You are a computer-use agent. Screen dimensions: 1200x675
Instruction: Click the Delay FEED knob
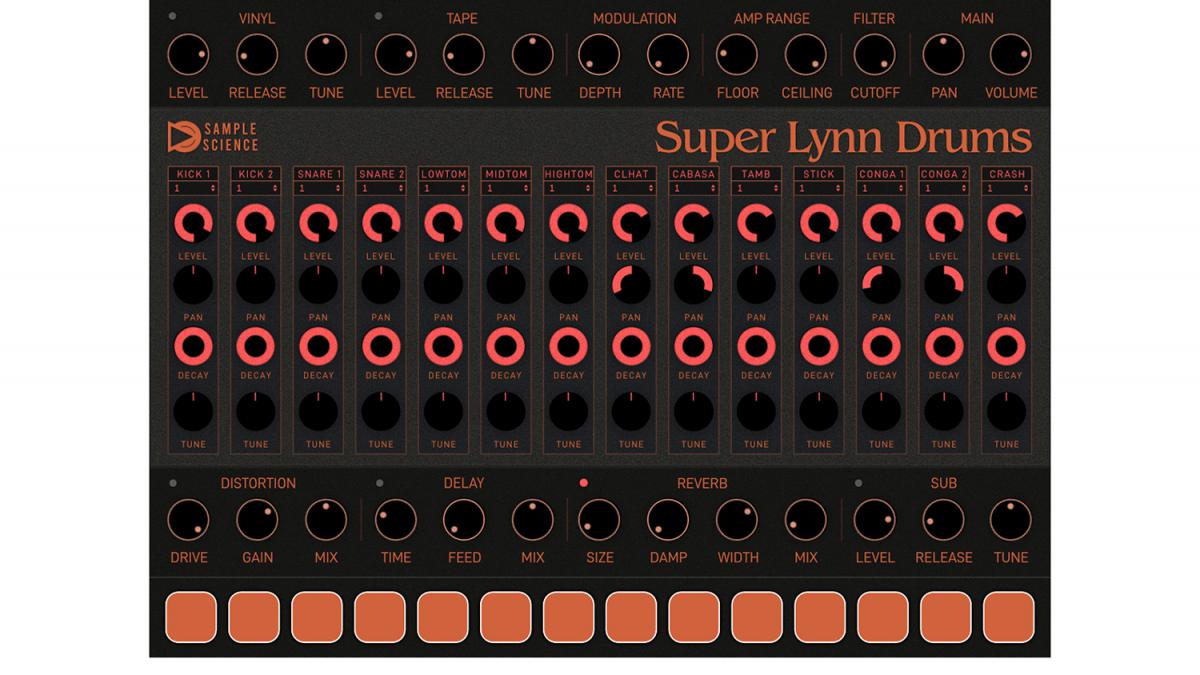[464, 520]
